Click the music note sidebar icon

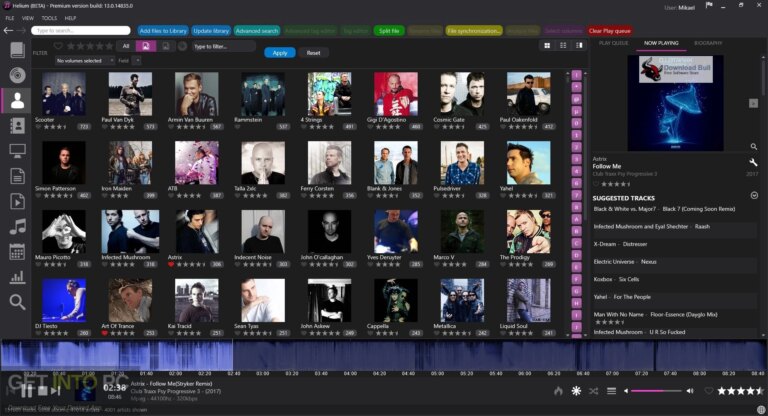pyautogui.click(x=17, y=226)
